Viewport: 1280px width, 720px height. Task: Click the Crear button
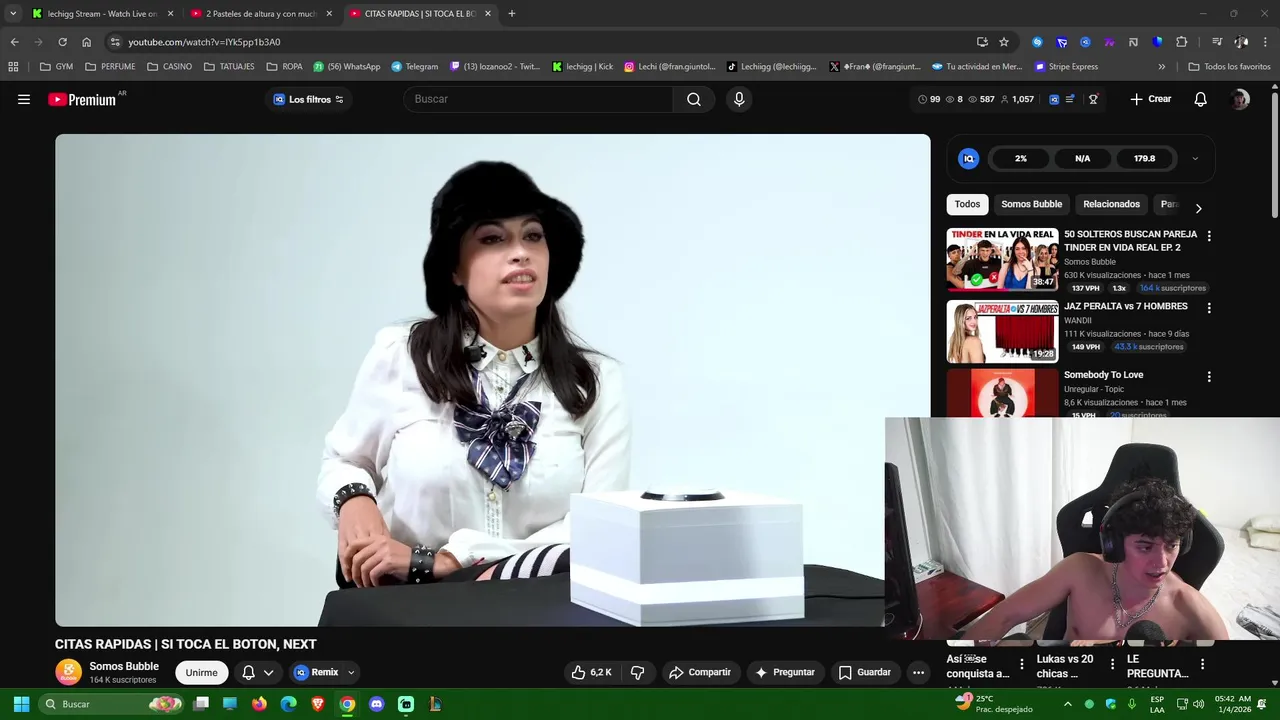click(x=1150, y=99)
